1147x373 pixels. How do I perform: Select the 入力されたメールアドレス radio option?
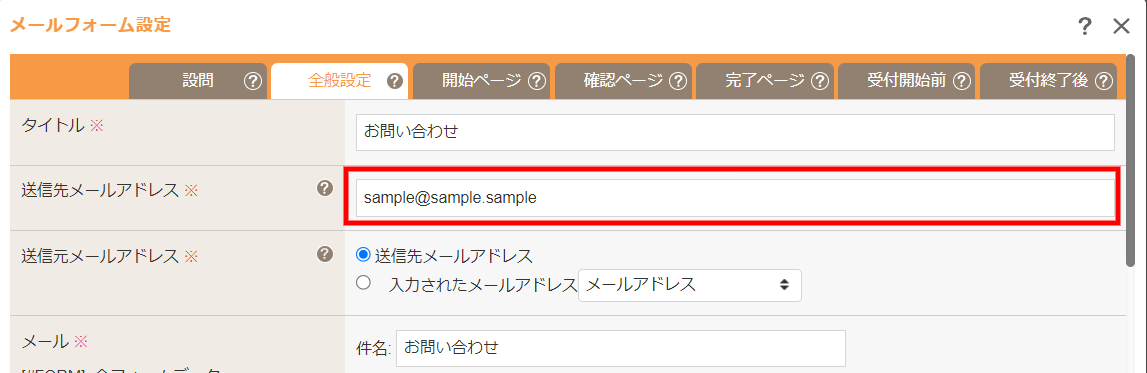362,283
